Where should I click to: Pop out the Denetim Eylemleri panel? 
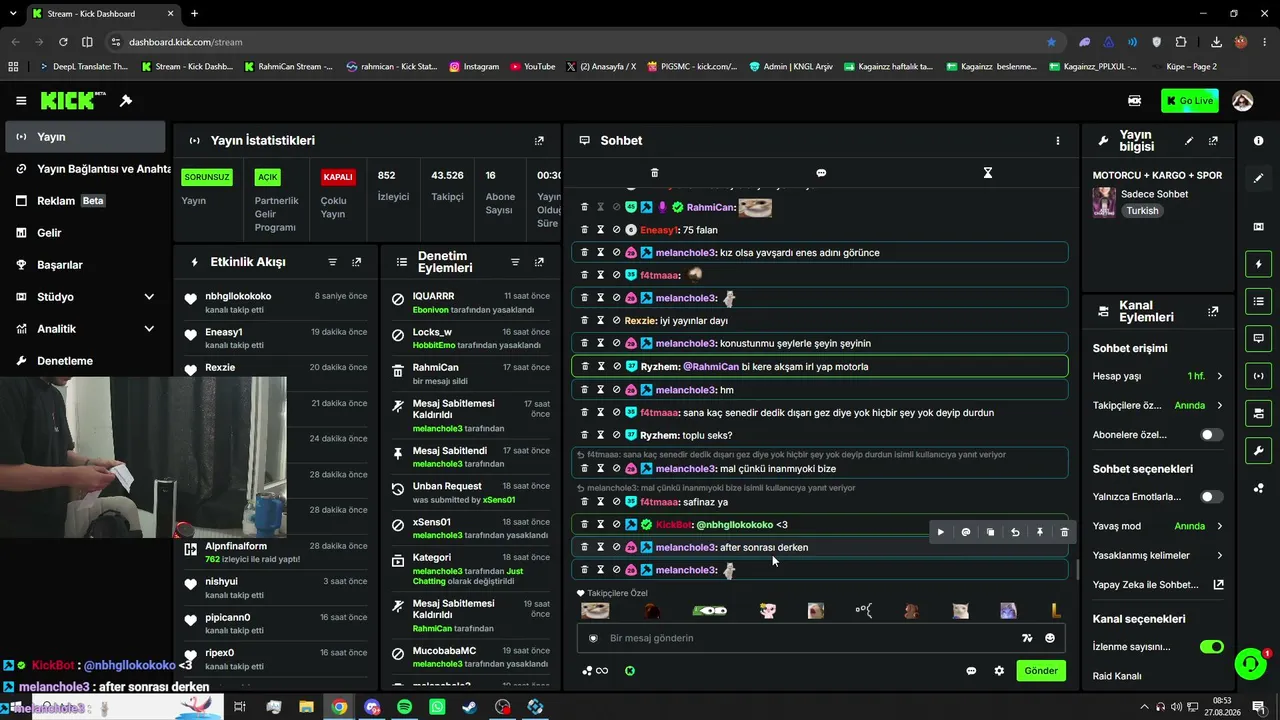pos(539,262)
